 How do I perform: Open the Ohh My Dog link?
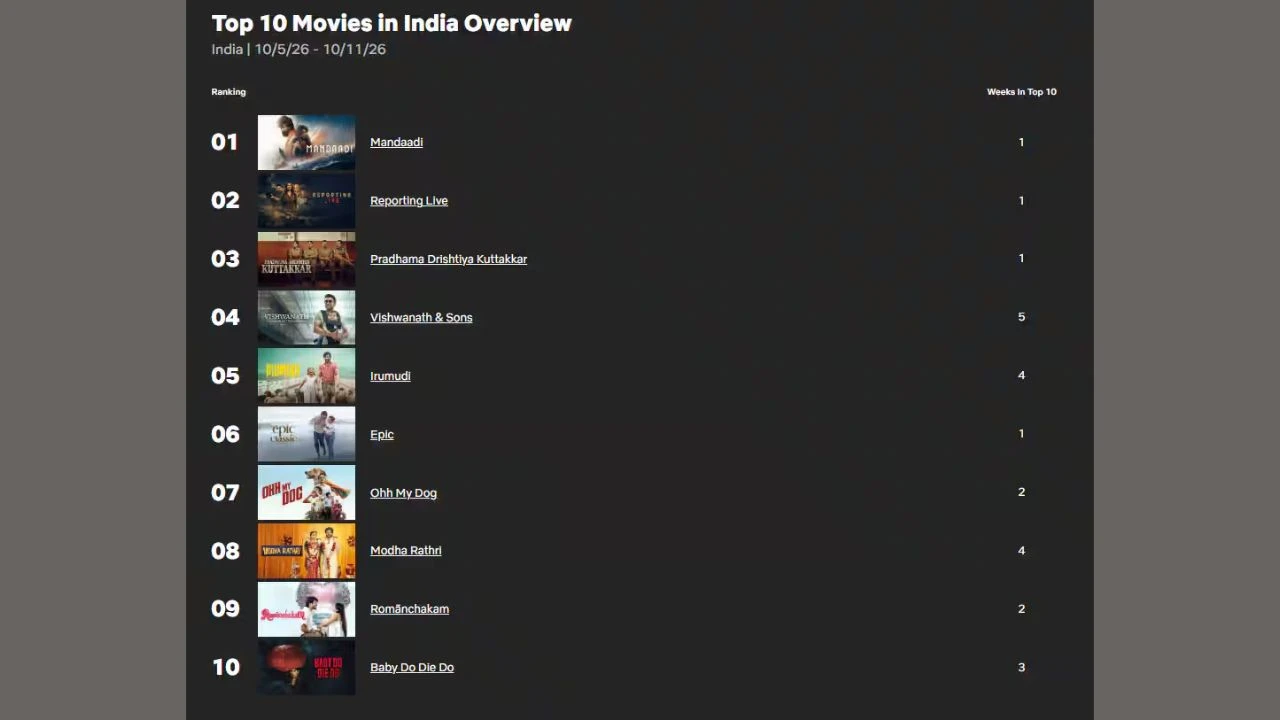click(403, 493)
